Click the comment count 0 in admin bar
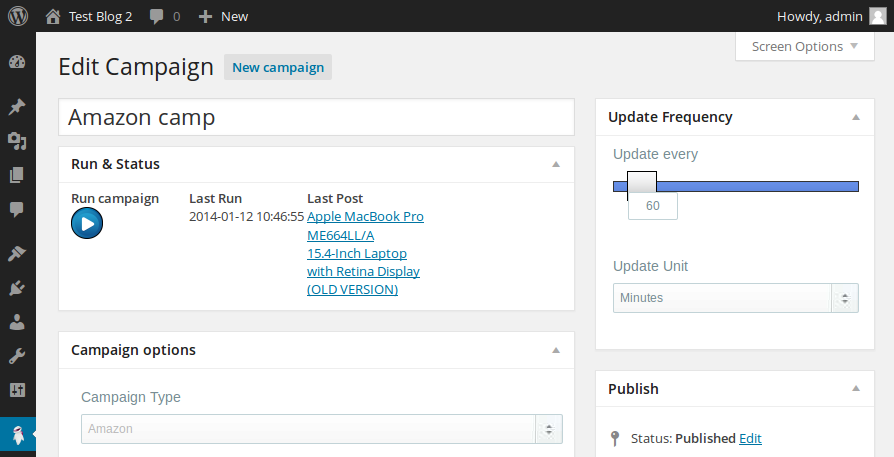 (x=176, y=17)
